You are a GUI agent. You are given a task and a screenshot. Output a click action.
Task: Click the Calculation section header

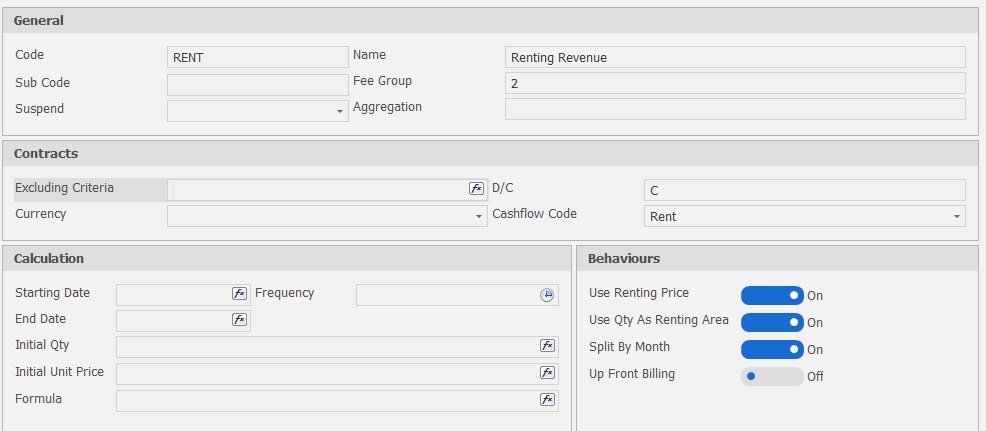(x=287, y=259)
